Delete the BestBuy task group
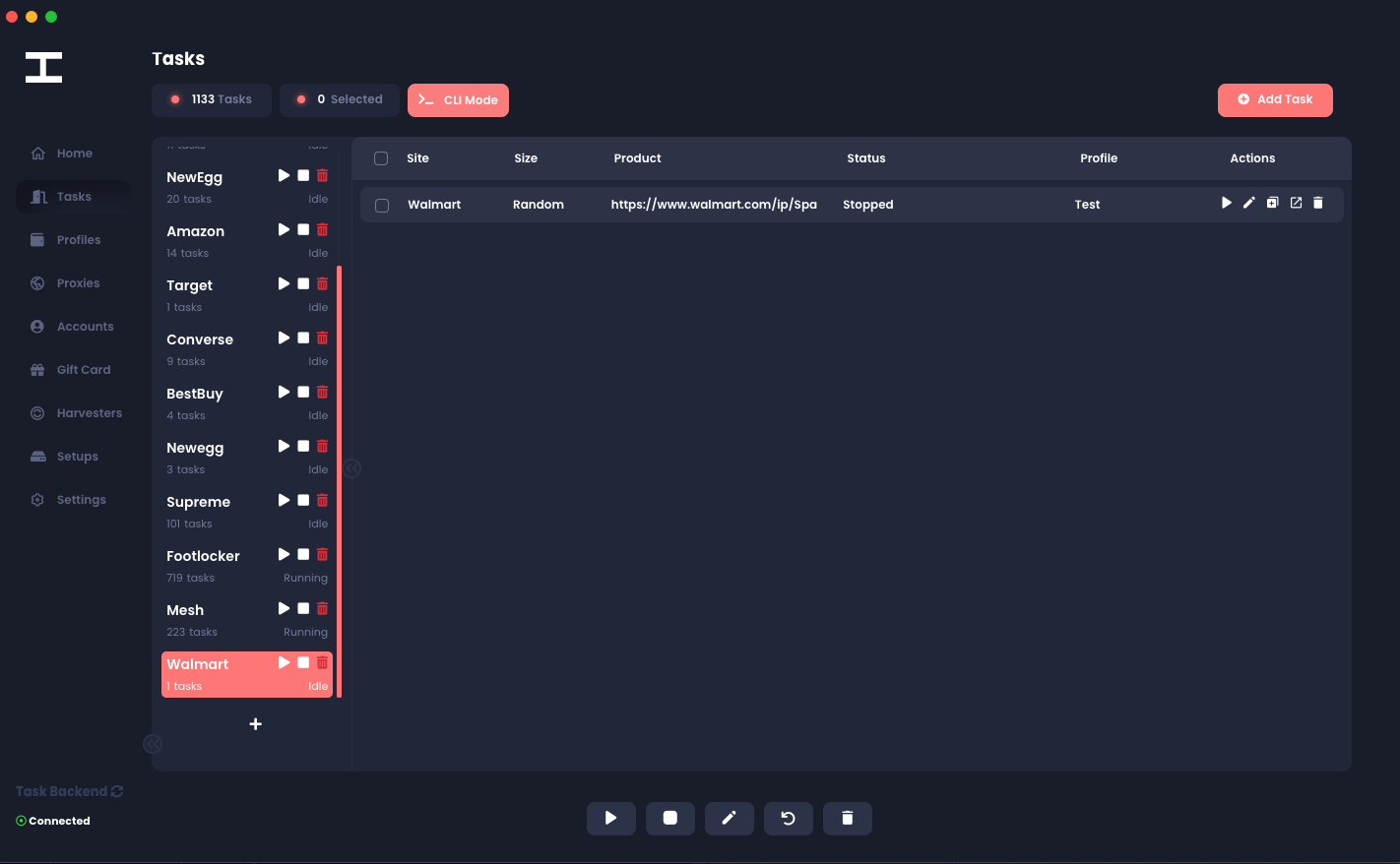 (322, 392)
